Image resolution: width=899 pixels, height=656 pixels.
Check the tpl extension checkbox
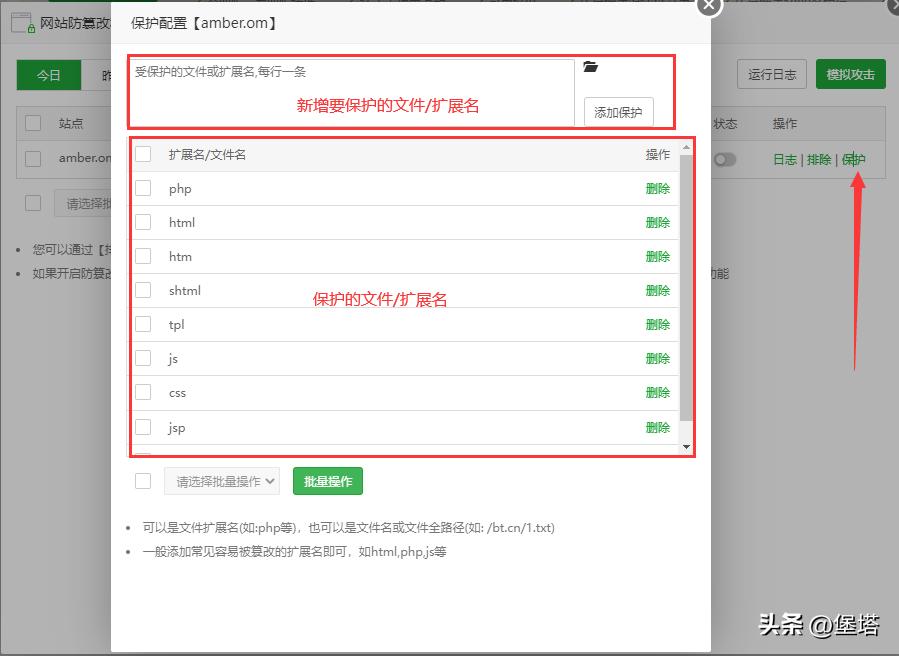click(142, 324)
